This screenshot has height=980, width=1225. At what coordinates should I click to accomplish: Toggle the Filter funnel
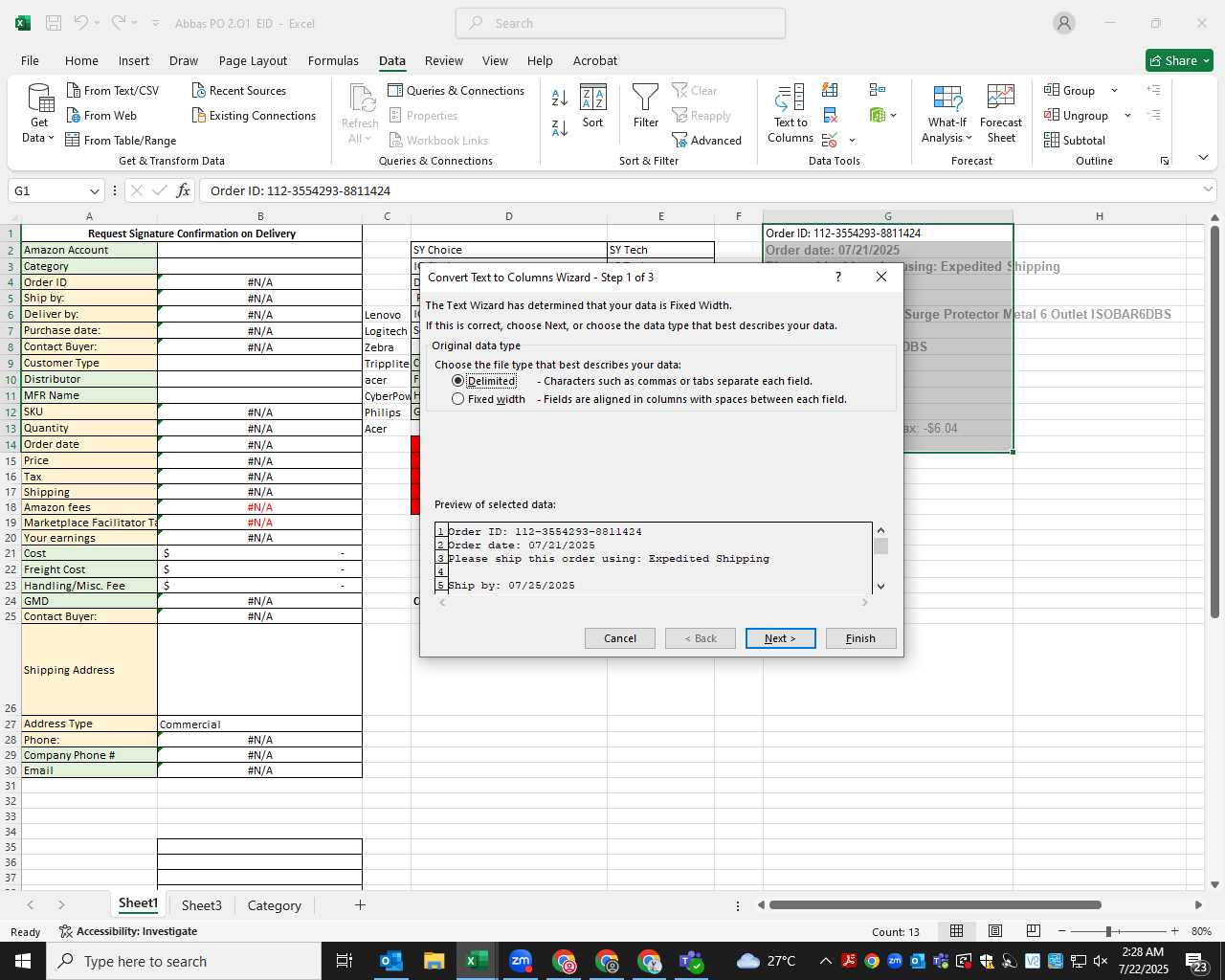coord(646,106)
